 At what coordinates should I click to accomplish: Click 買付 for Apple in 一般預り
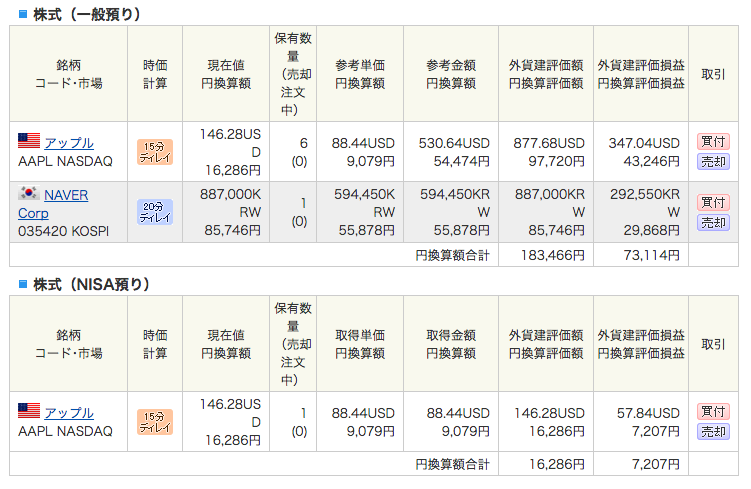[x=713, y=142]
